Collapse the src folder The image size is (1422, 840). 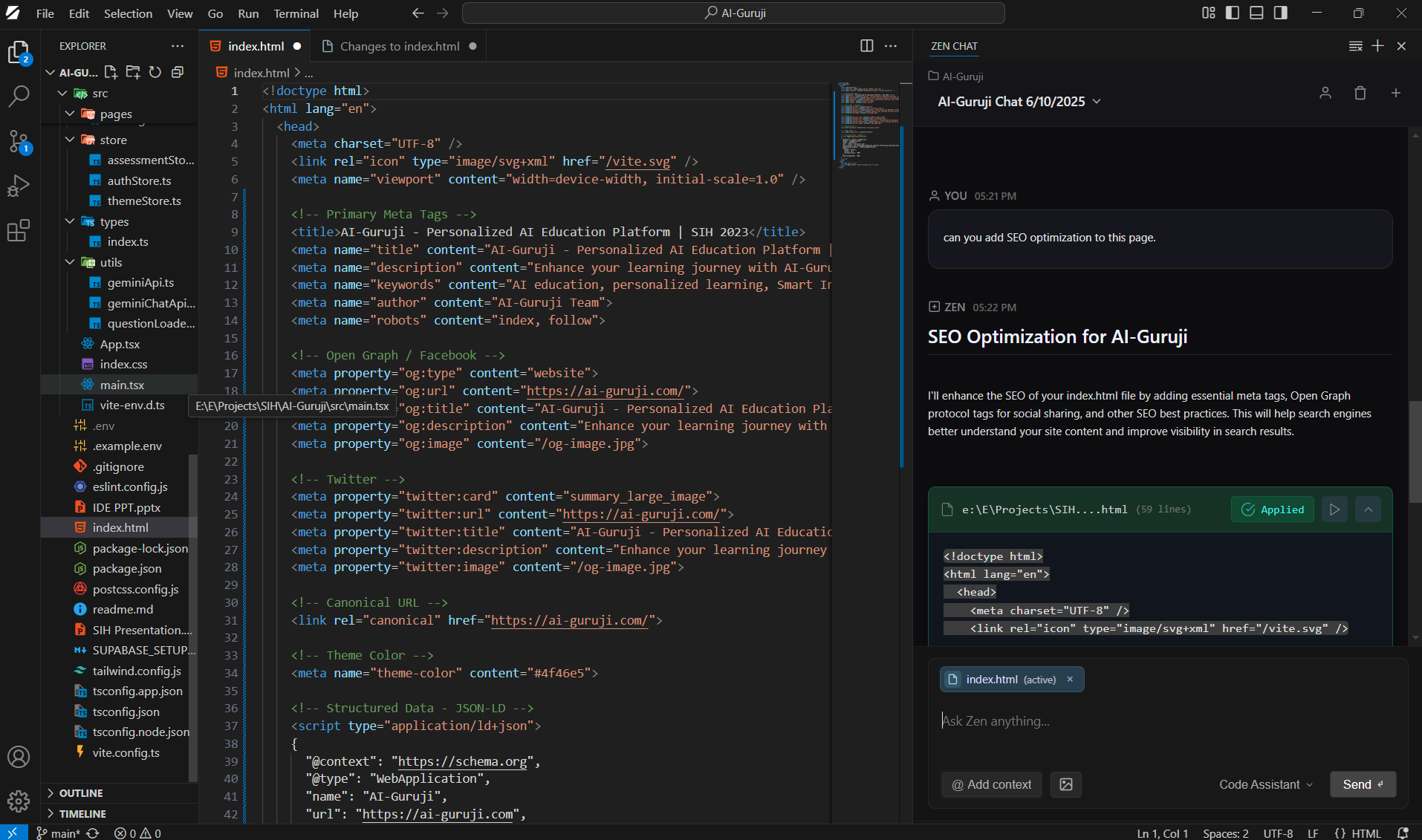63,94
